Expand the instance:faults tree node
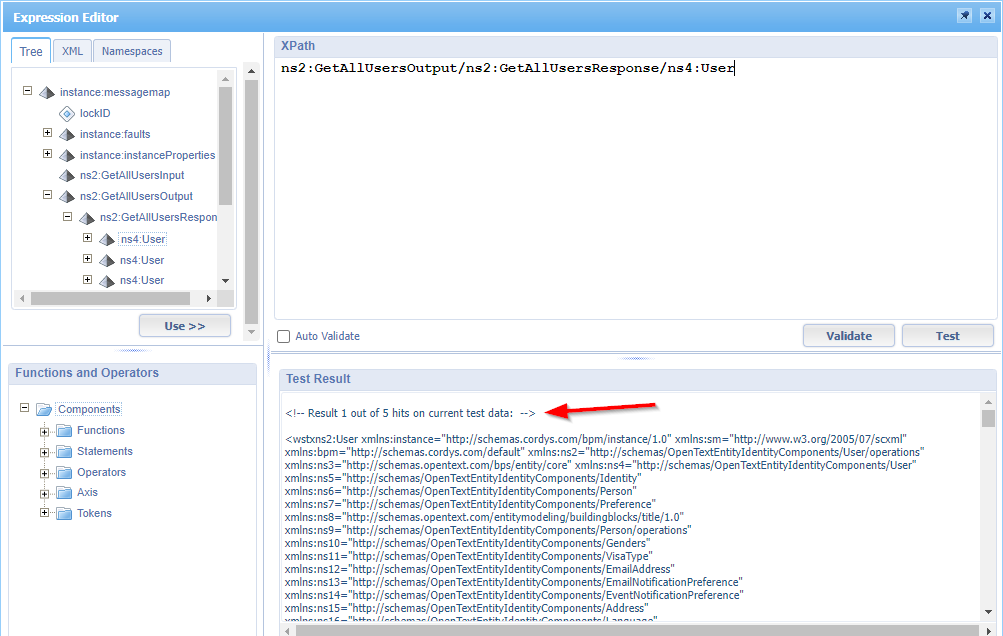Image resolution: width=1003 pixels, height=636 pixels. coord(47,133)
